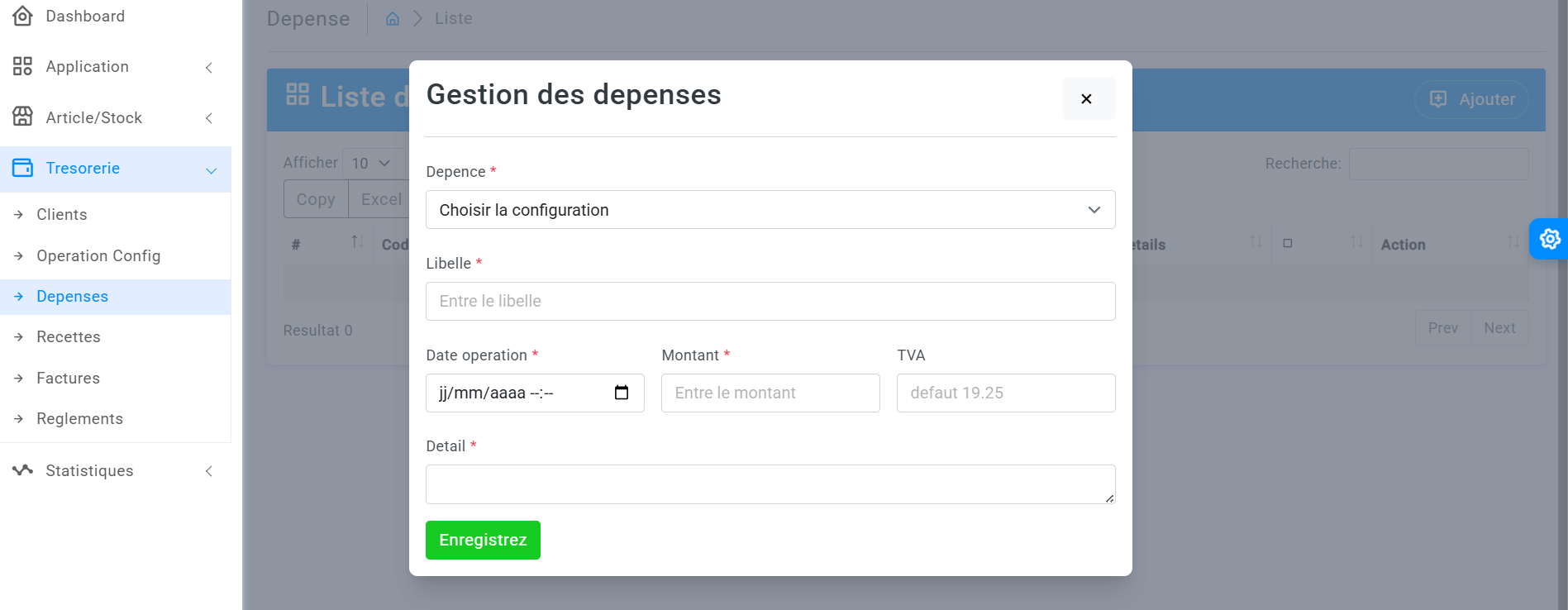Click the Article/Stock shop icon
Screen dimensions: 1568x610
click(22, 117)
